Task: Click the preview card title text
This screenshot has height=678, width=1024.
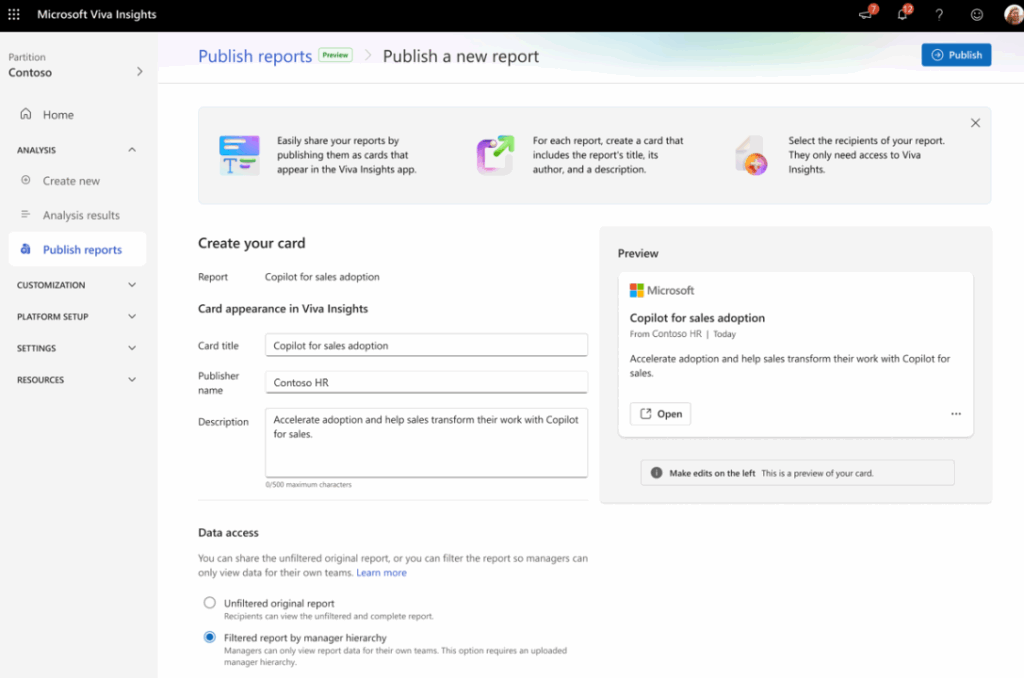Action: tap(697, 318)
